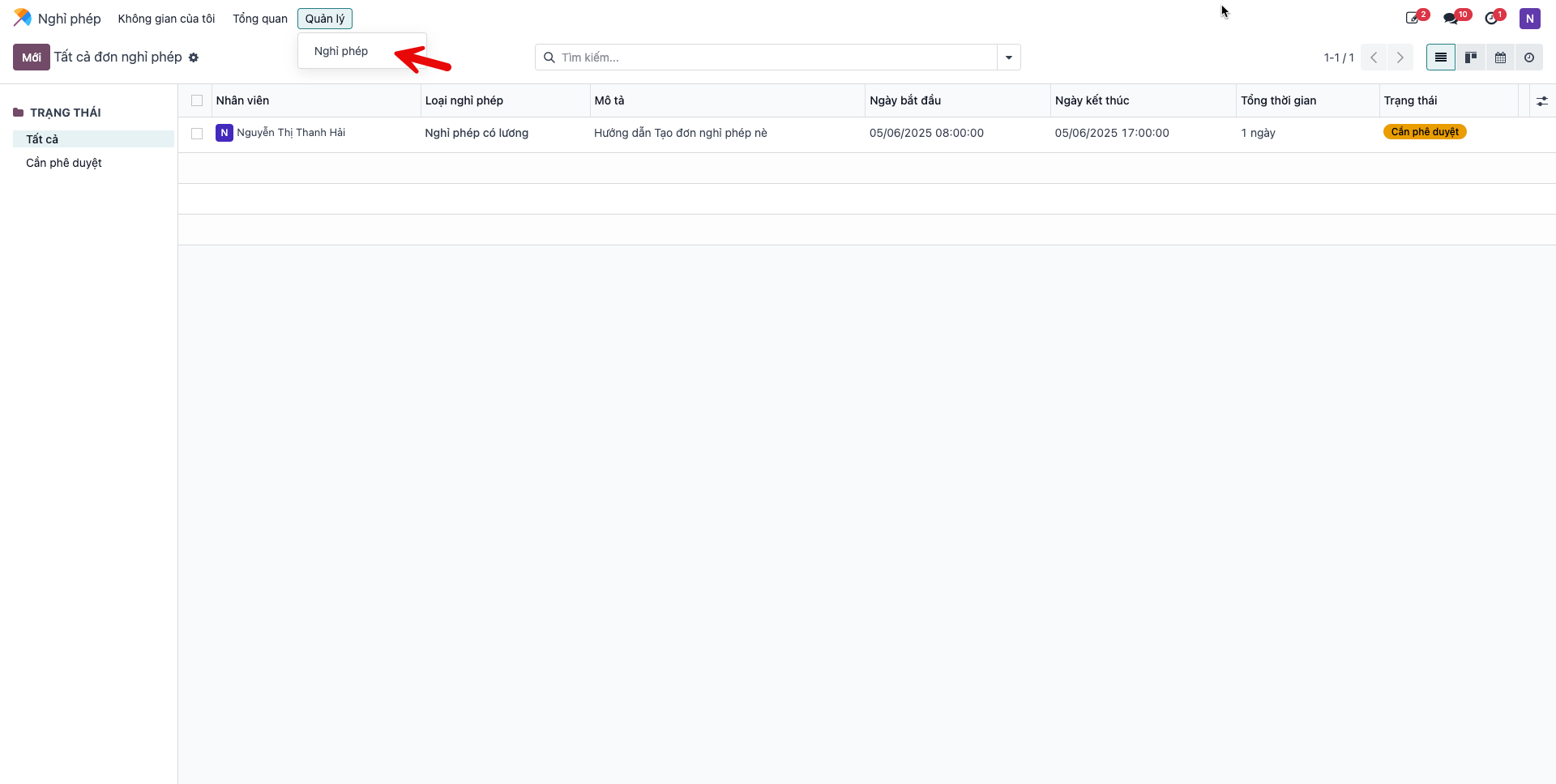Open Không gian của tôi menu
Screen dimensions: 1556x784
(x=166, y=19)
